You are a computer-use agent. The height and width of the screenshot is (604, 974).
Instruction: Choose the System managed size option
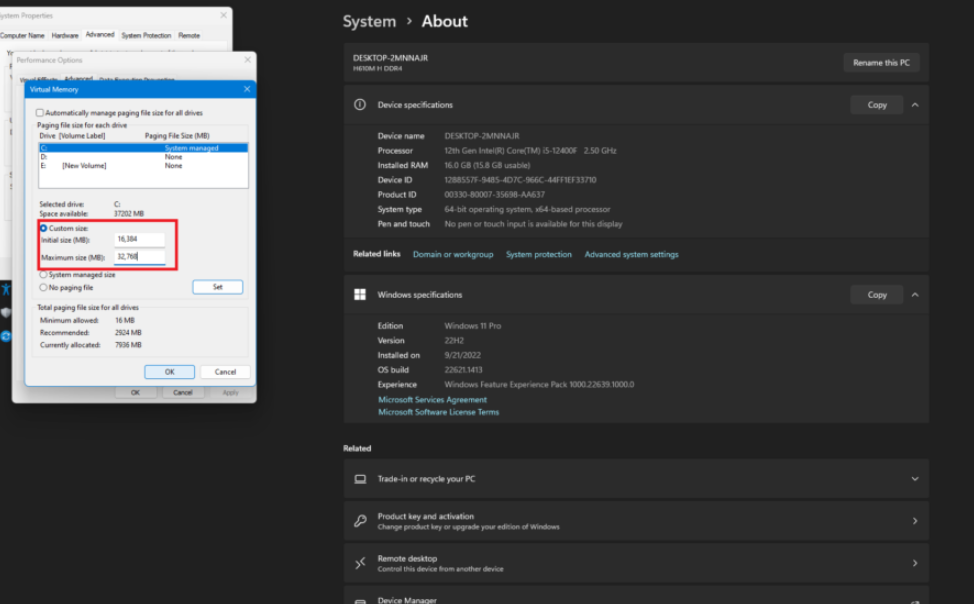tap(43, 274)
